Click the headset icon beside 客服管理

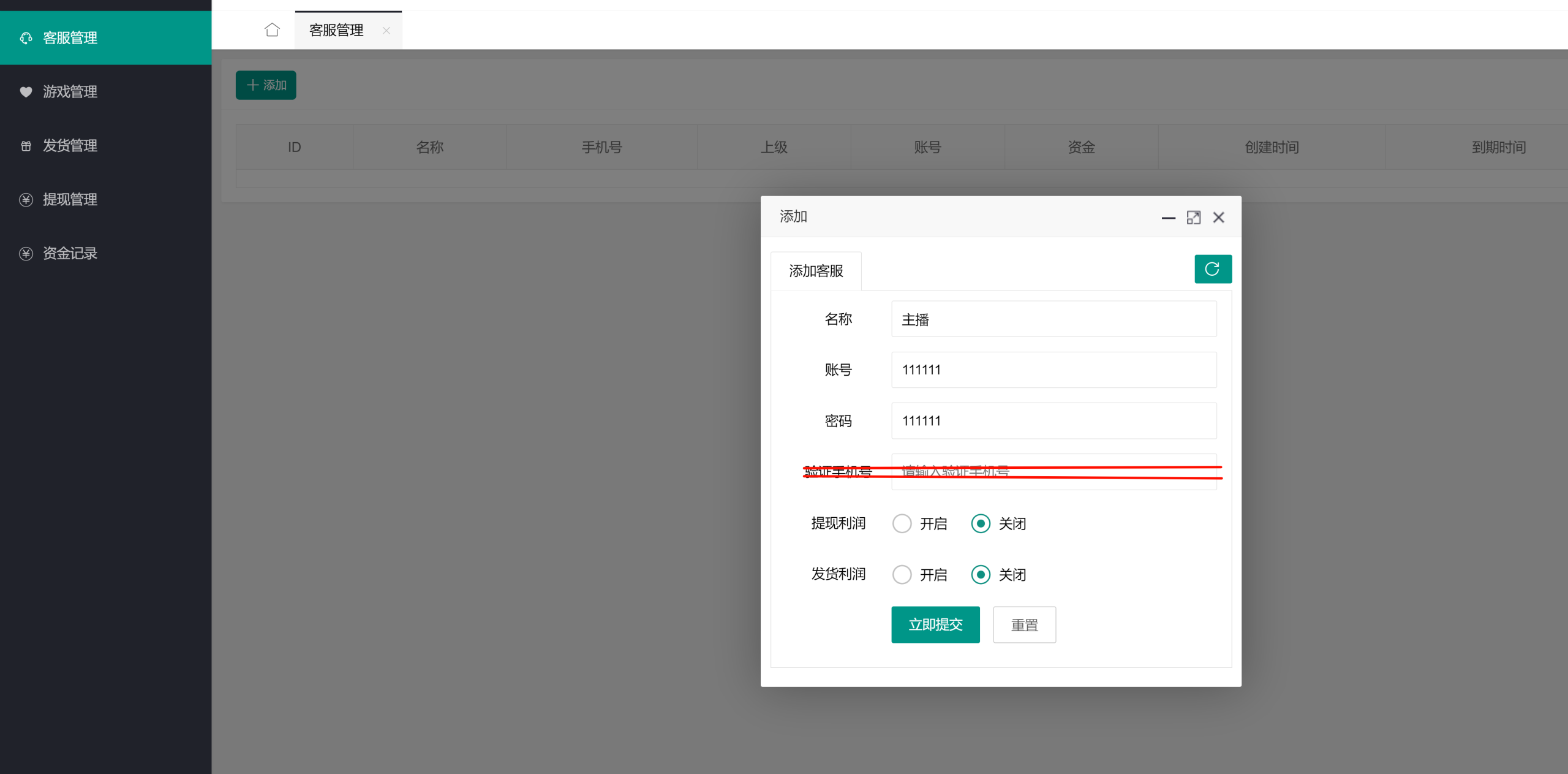[x=26, y=38]
